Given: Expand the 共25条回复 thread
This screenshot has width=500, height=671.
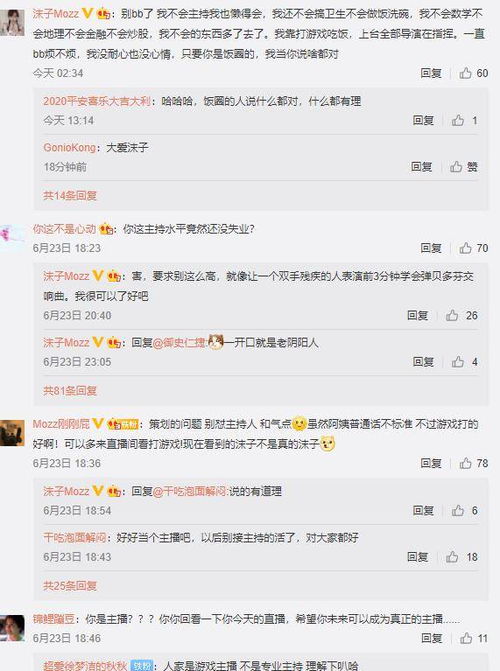Looking at the screenshot, I should click(70, 585).
